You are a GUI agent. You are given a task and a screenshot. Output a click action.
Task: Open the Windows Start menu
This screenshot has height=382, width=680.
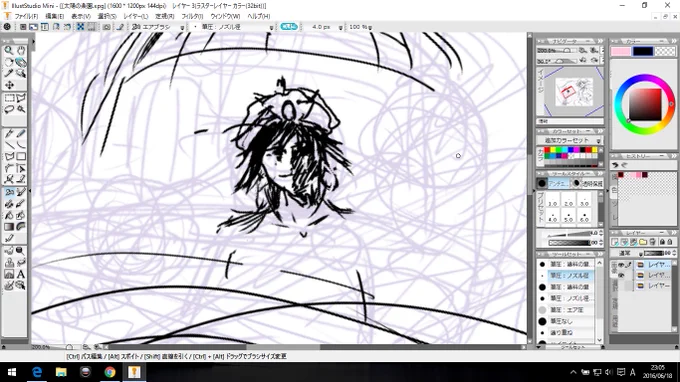12,372
